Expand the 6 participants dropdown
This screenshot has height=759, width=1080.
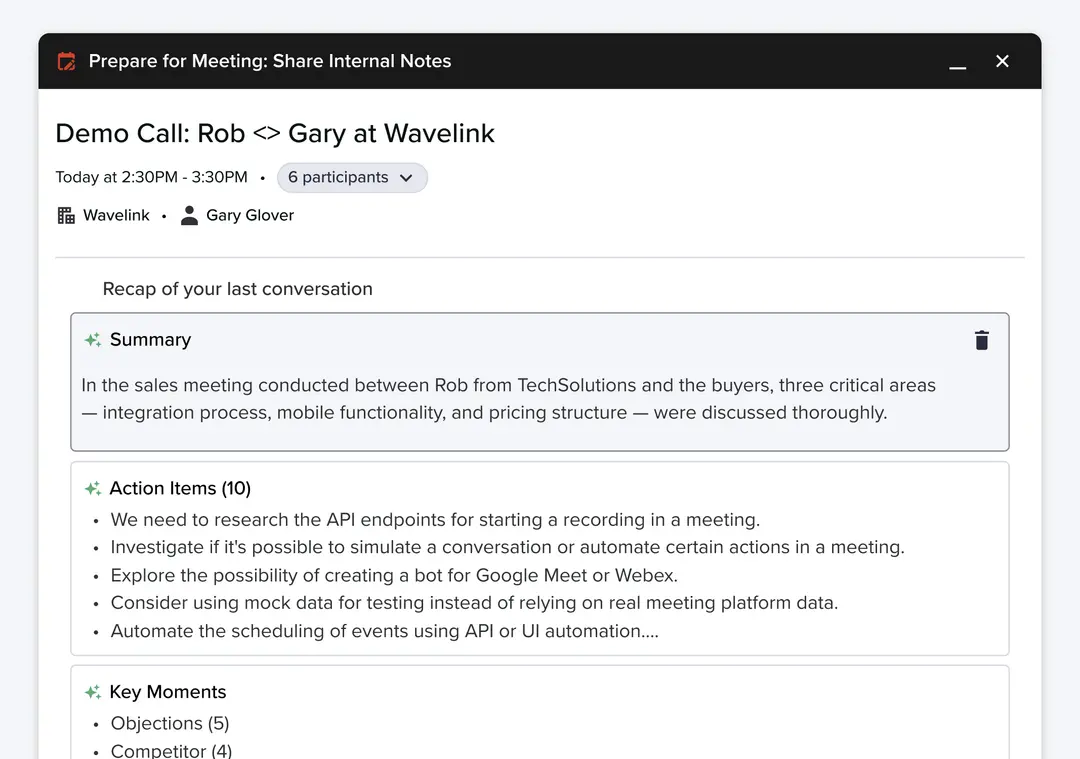tap(352, 178)
